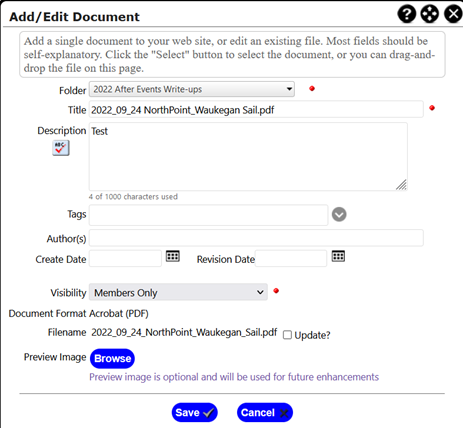Open the Folder dropdown

(192, 89)
